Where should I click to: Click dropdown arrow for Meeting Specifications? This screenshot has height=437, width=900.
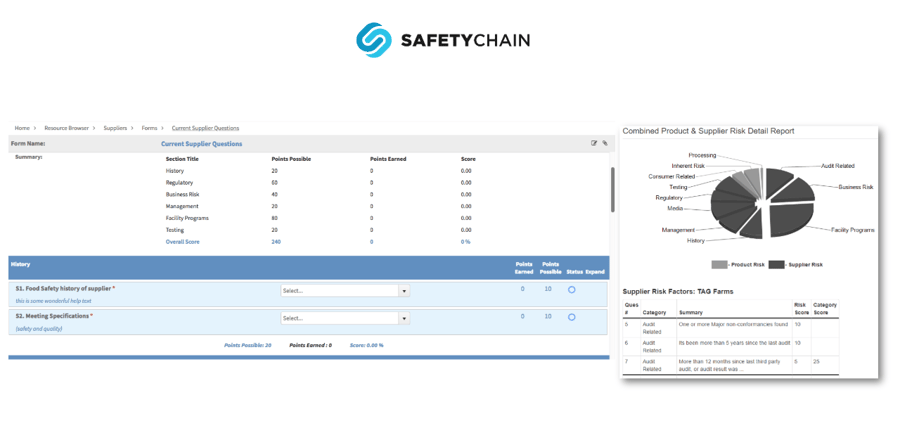(404, 318)
